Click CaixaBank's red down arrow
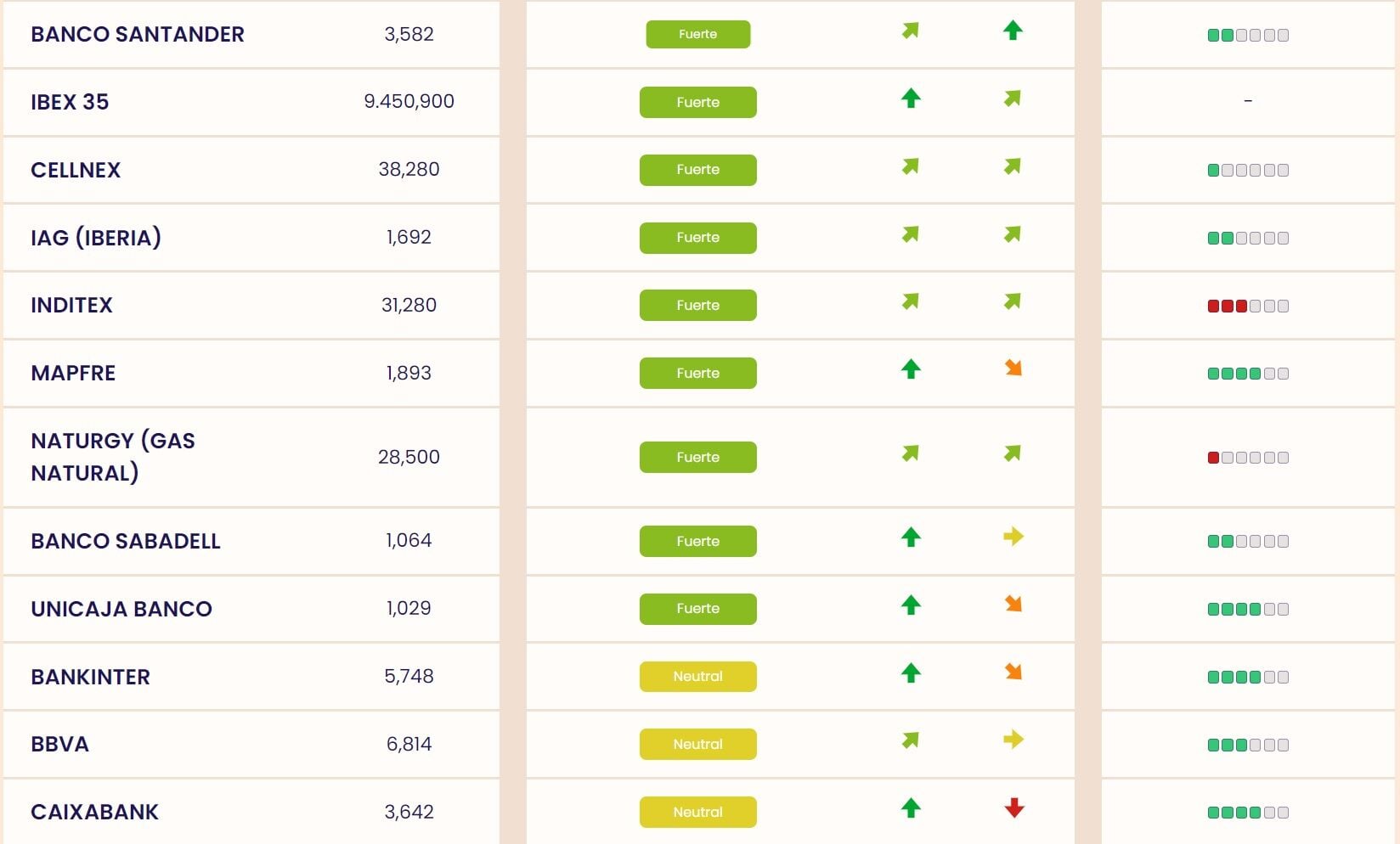This screenshot has height=844, width=1400. coord(1013,807)
